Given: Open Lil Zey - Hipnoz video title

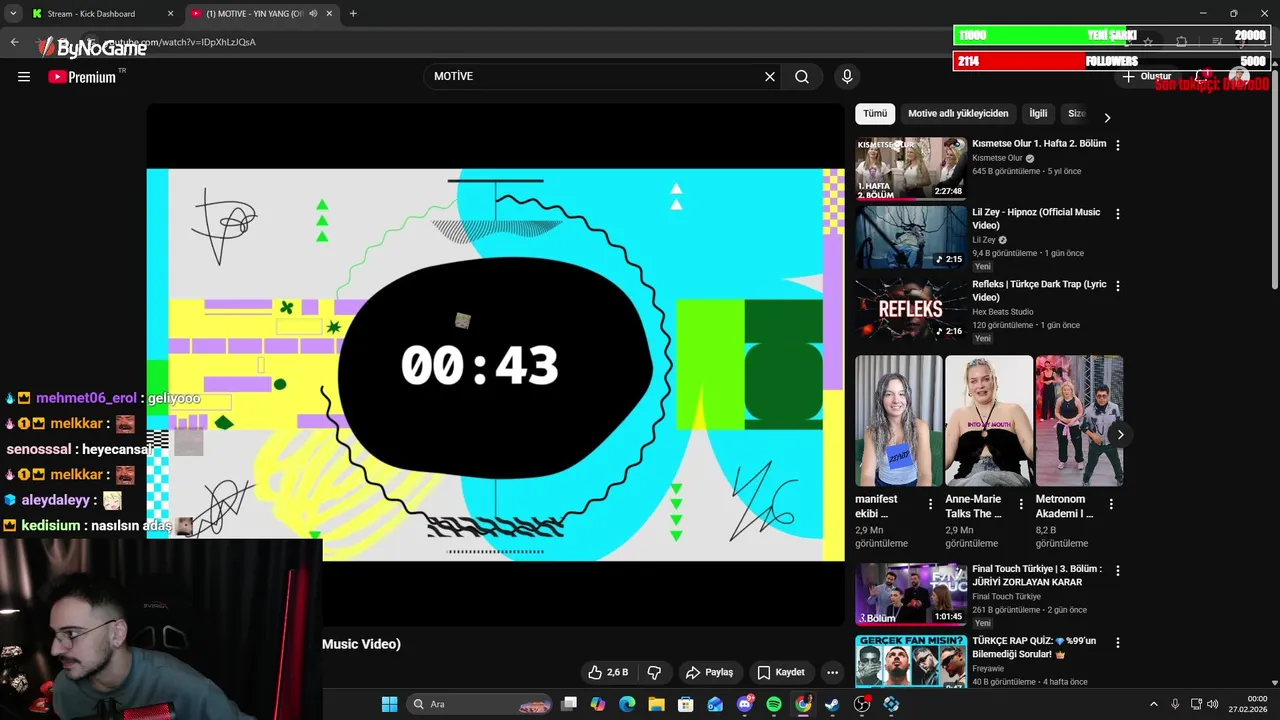Looking at the screenshot, I should [x=1036, y=219].
